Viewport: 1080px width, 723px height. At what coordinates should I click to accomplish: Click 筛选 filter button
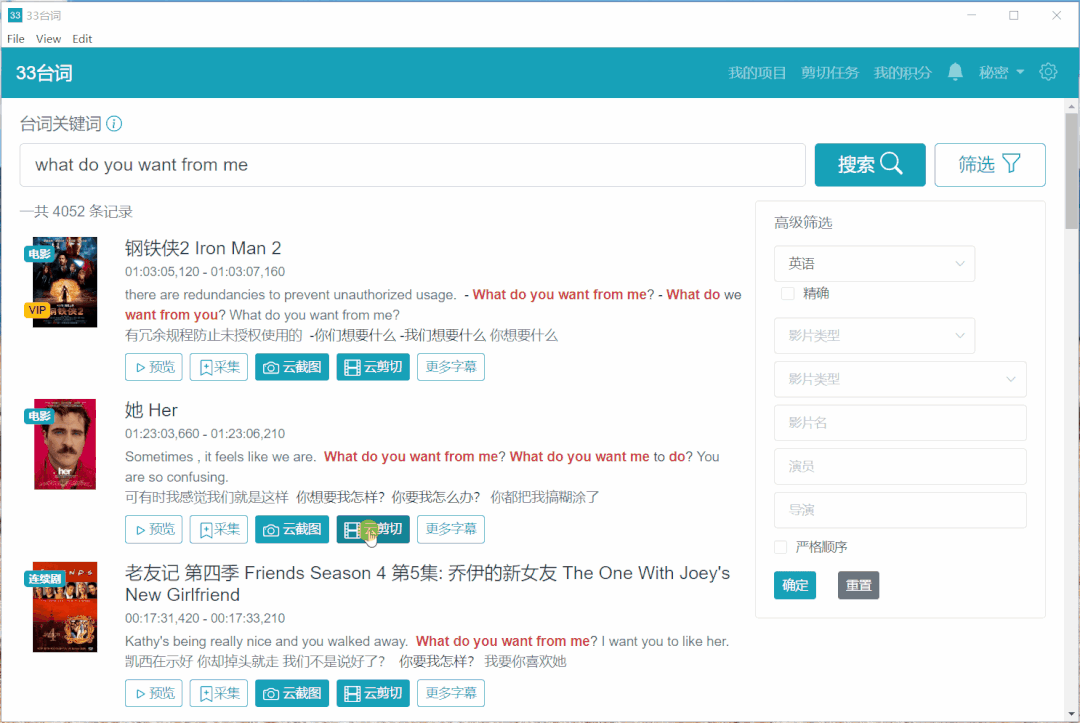click(989, 165)
